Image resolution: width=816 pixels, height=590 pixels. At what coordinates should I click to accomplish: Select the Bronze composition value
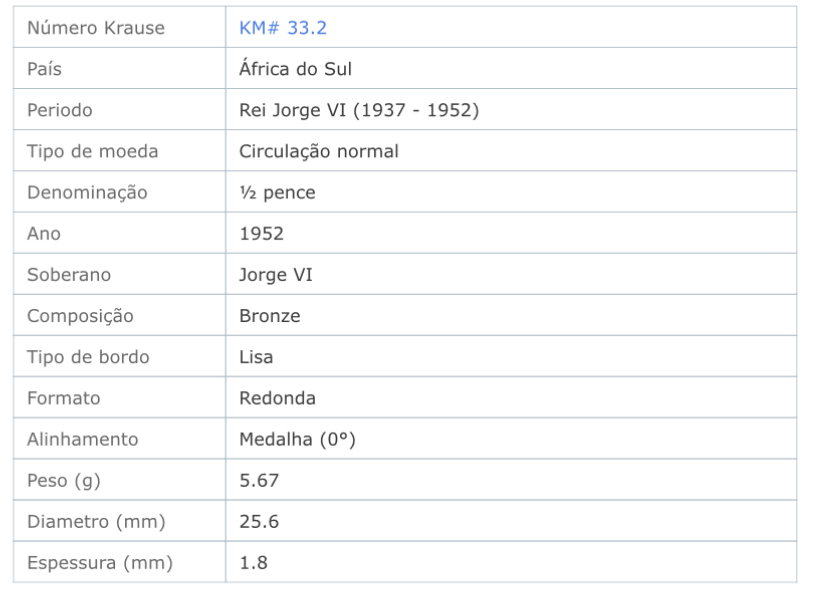pos(270,316)
